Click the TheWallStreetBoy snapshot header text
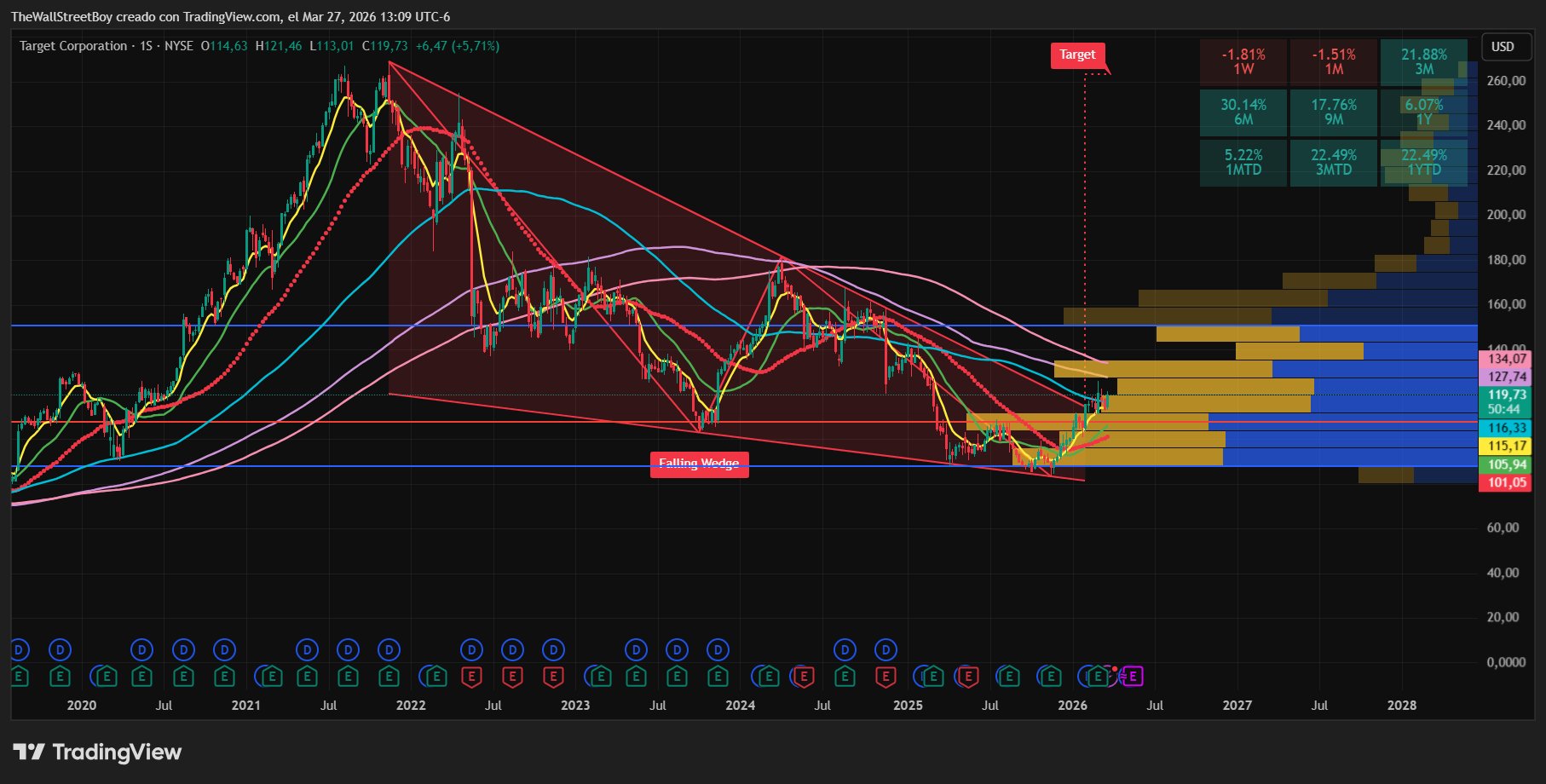This screenshot has width=1546, height=784. [231, 17]
